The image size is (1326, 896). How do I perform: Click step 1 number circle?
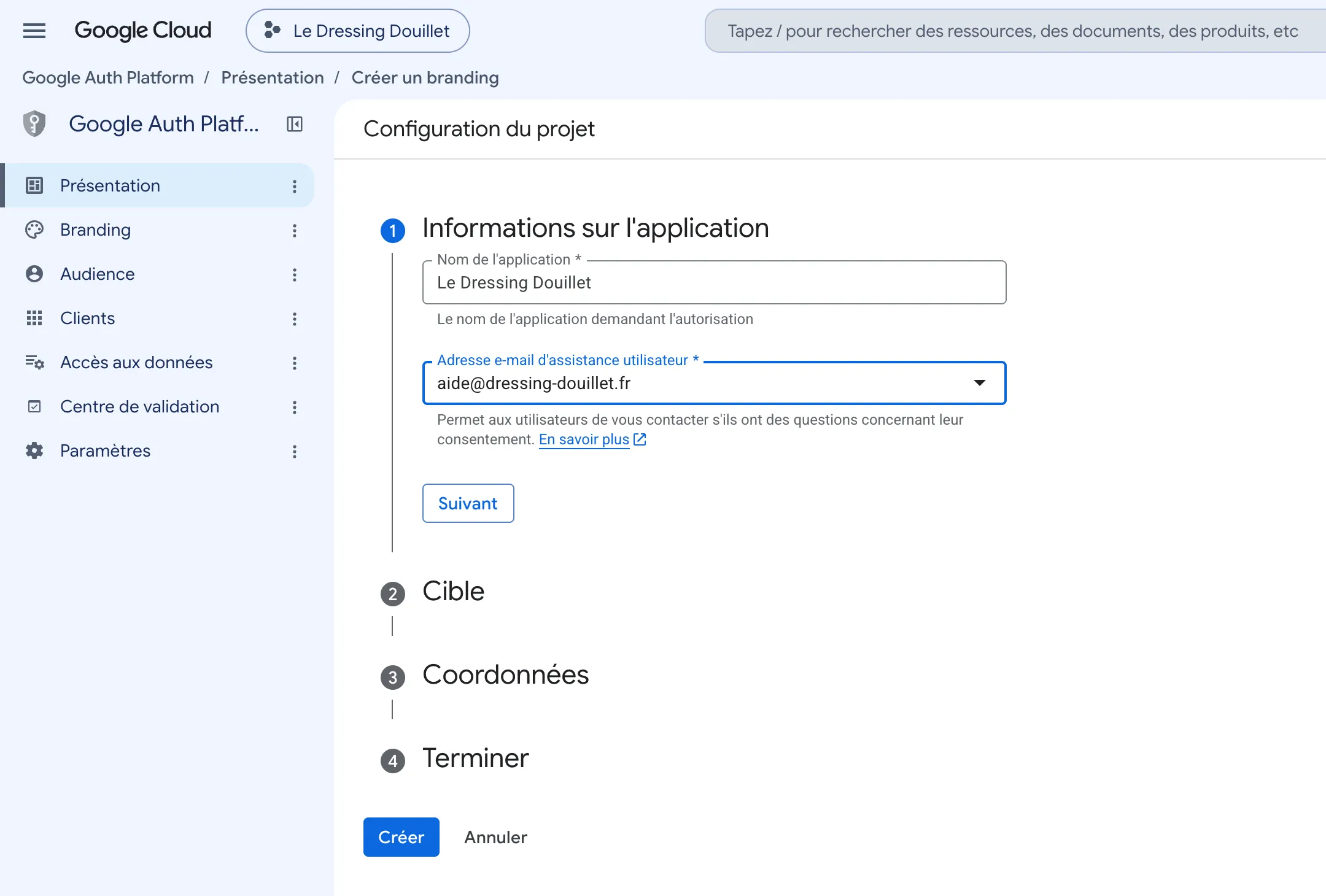pyautogui.click(x=393, y=231)
